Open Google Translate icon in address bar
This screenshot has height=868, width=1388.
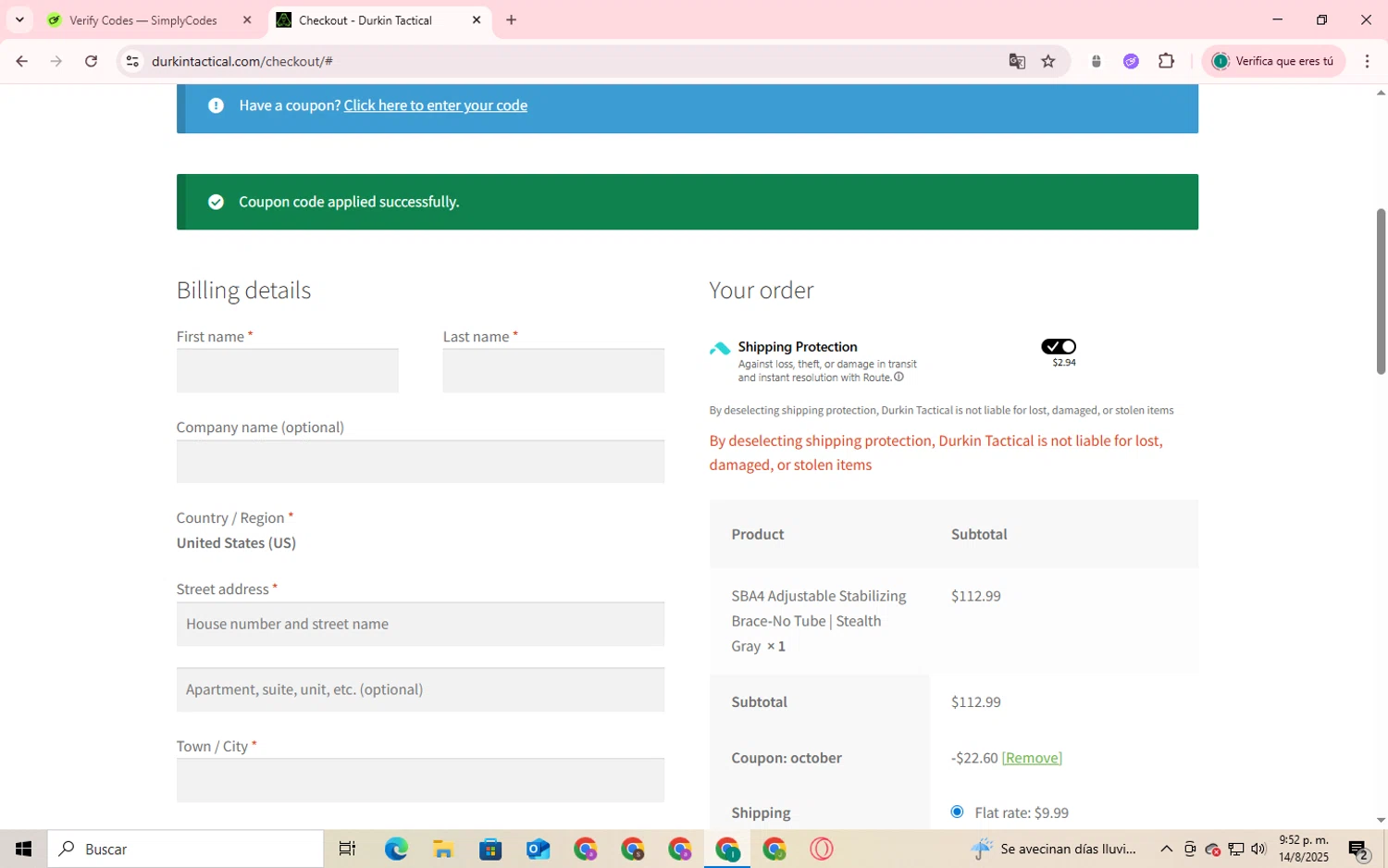tap(1017, 61)
